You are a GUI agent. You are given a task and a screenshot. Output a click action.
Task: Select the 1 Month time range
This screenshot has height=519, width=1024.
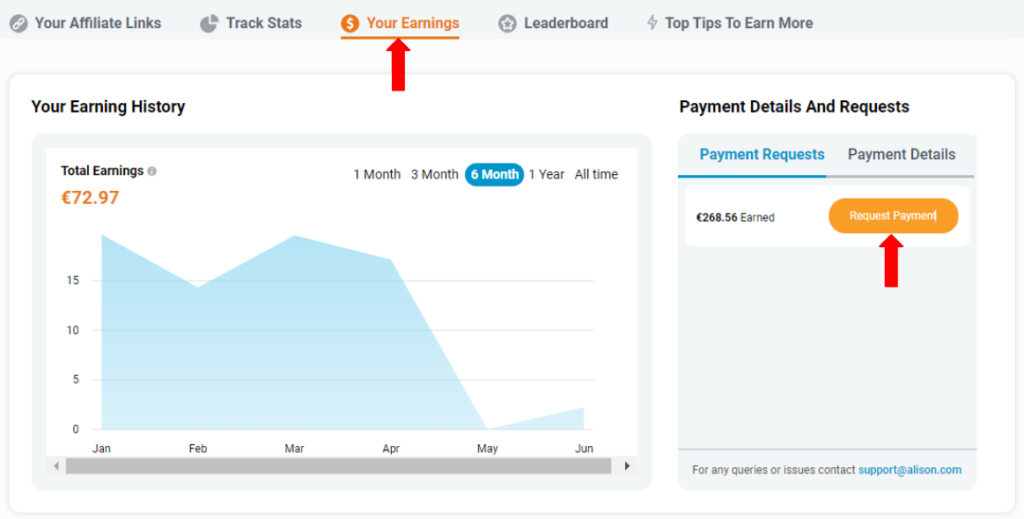click(376, 175)
